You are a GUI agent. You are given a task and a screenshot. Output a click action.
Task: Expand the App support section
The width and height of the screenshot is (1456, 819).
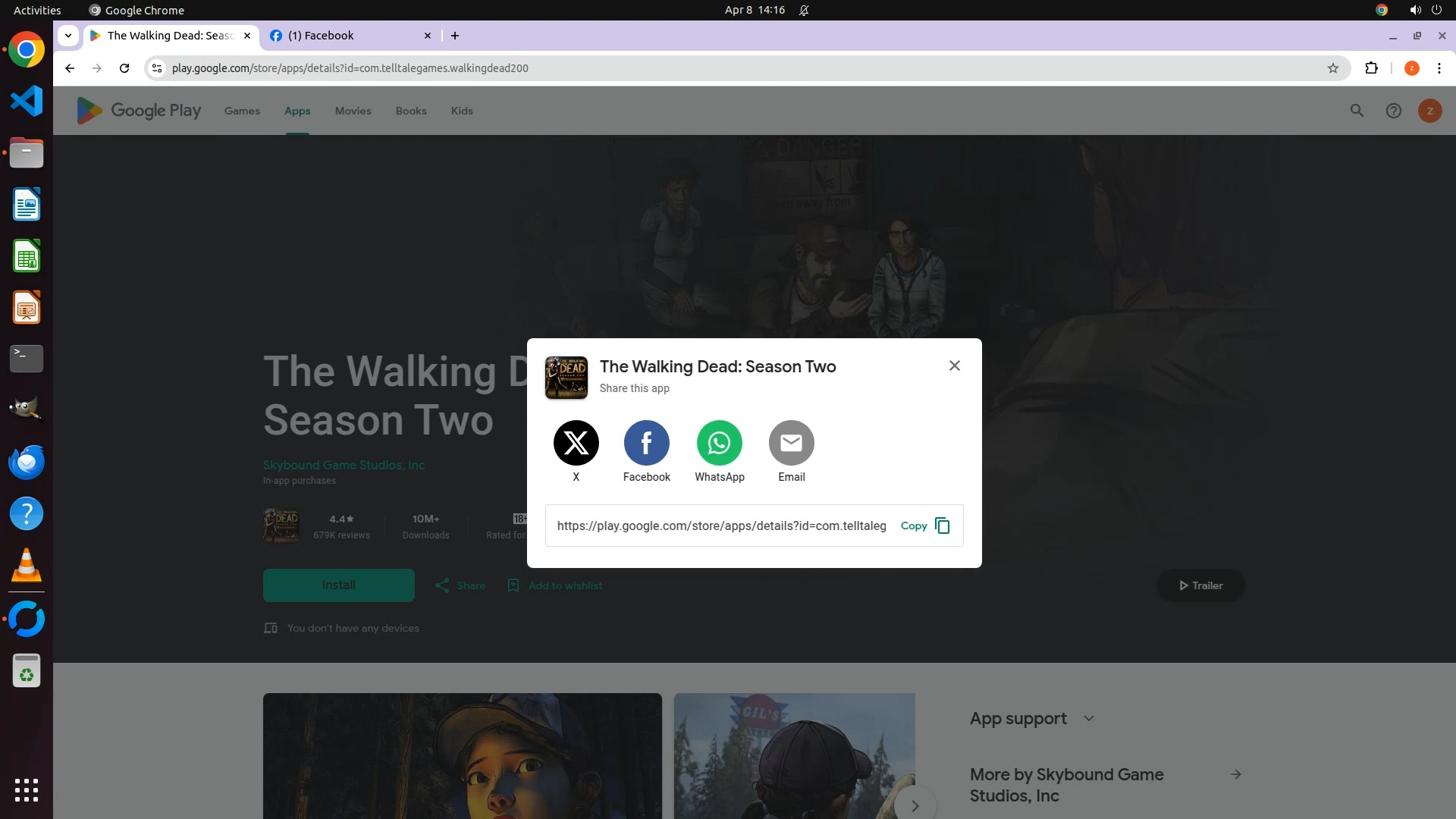coord(1088,718)
